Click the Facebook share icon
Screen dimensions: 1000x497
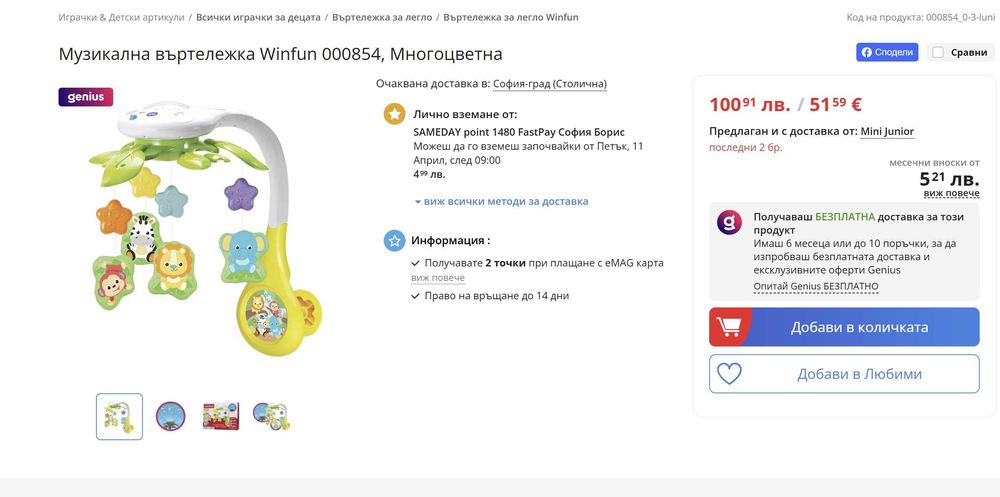(866, 52)
